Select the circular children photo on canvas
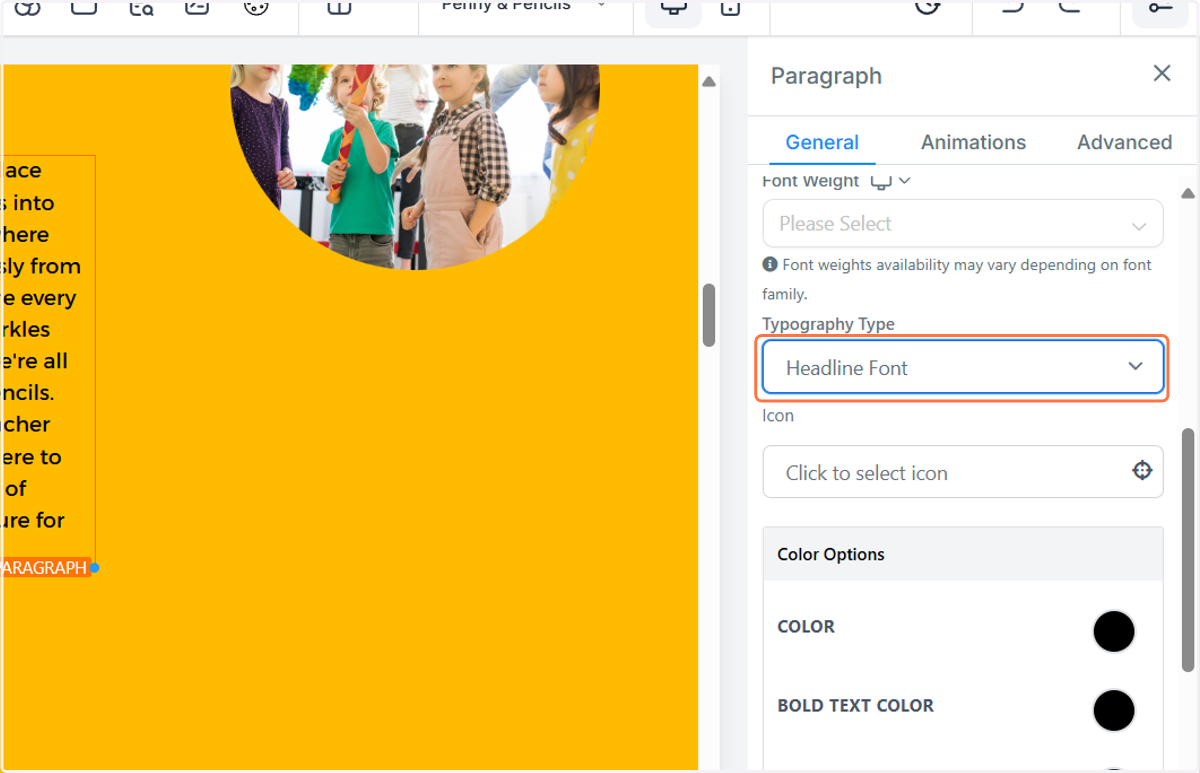 (x=414, y=166)
